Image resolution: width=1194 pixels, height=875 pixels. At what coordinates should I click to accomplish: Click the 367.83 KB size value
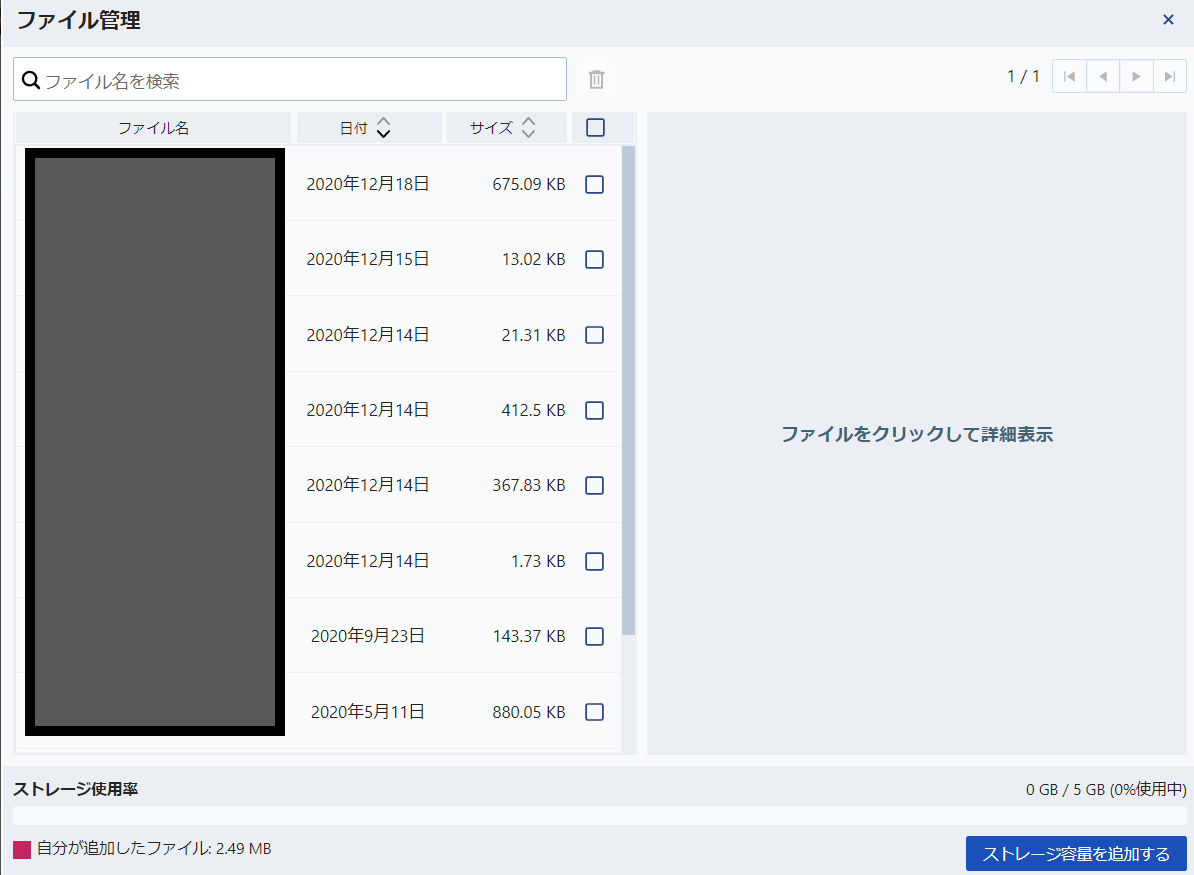coord(528,485)
